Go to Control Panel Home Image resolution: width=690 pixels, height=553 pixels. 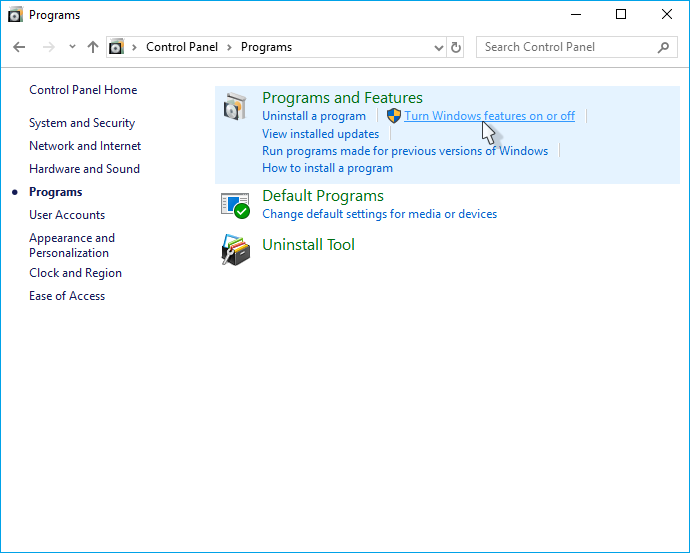83,90
